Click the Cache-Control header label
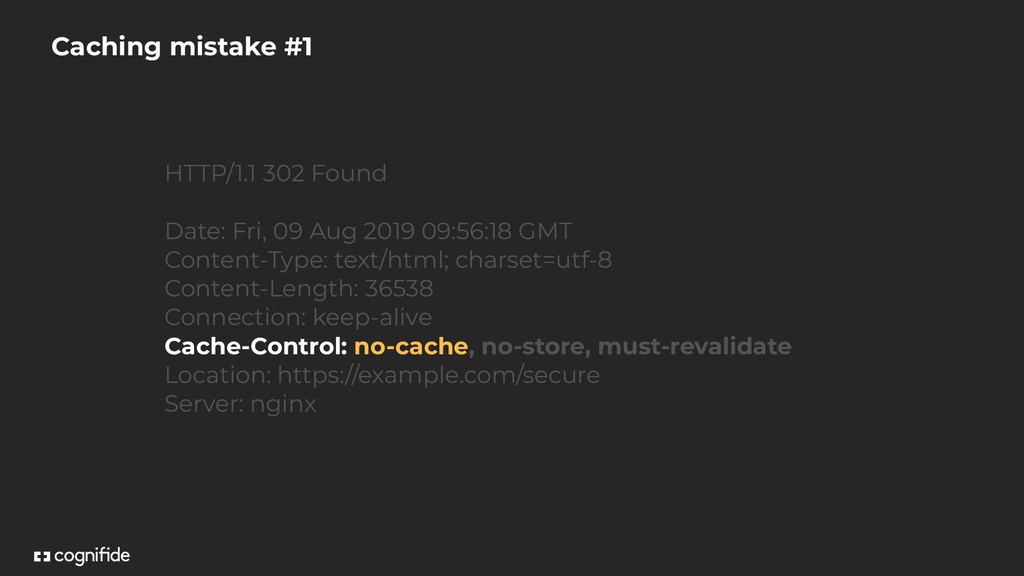Screen dimensions: 1024x576 pos(256,346)
